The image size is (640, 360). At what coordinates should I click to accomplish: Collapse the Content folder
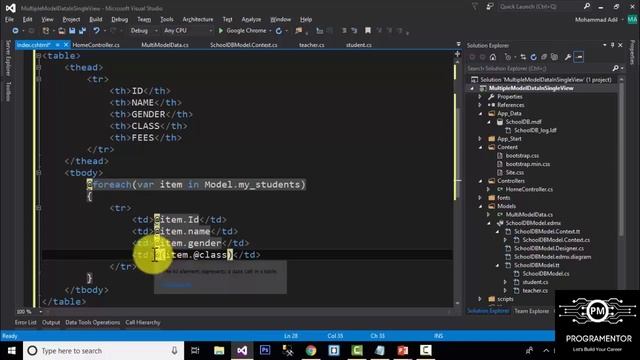coord(480,147)
